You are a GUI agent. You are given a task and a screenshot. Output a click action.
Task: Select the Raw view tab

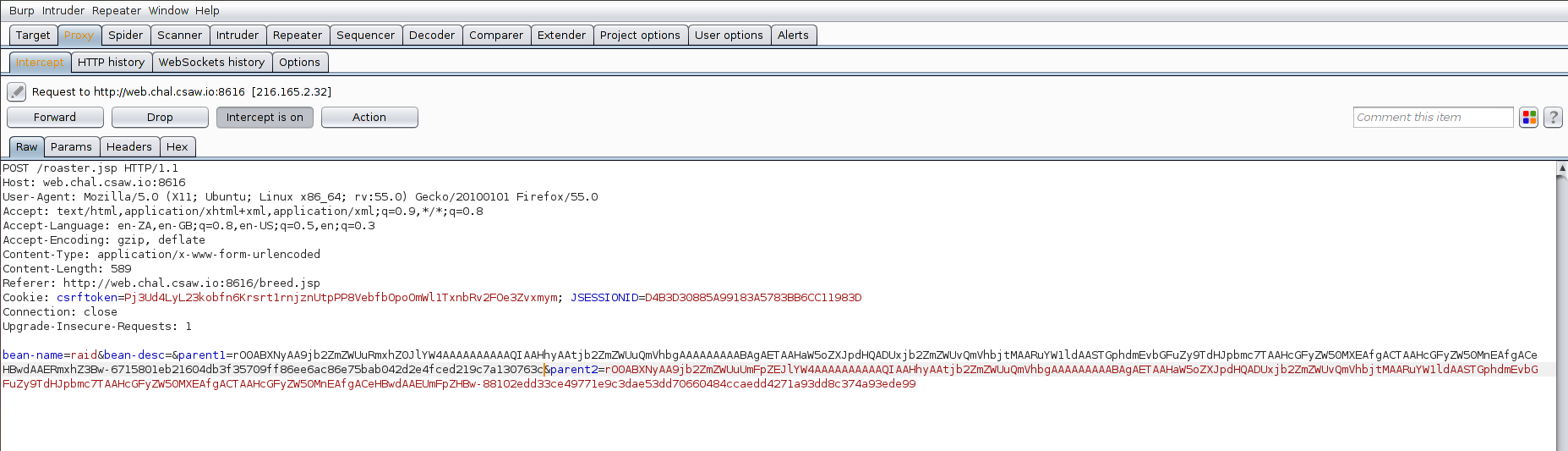click(x=26, y=146)
